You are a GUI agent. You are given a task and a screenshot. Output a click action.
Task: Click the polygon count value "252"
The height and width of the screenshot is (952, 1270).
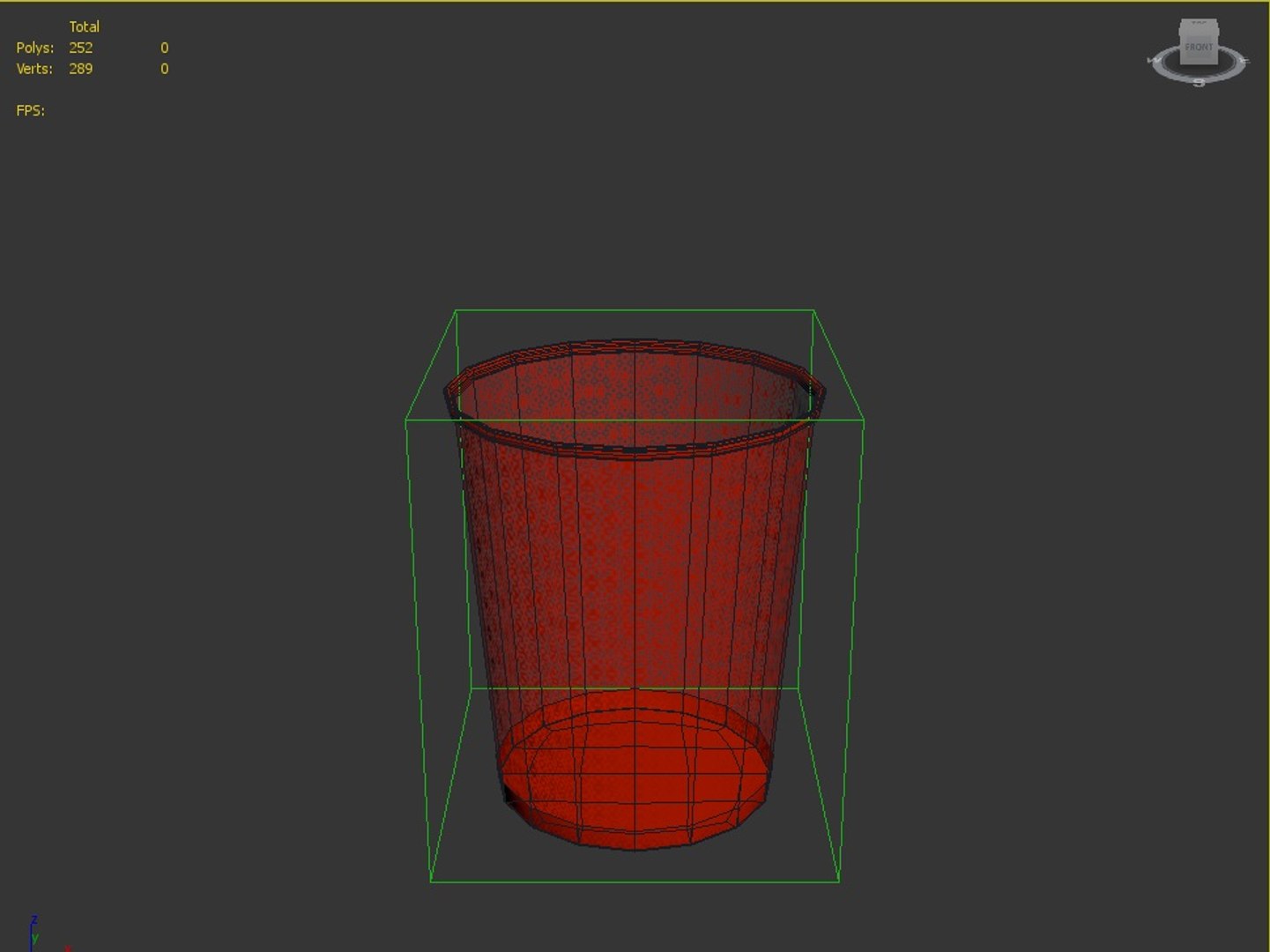click(x=81, y=48)
